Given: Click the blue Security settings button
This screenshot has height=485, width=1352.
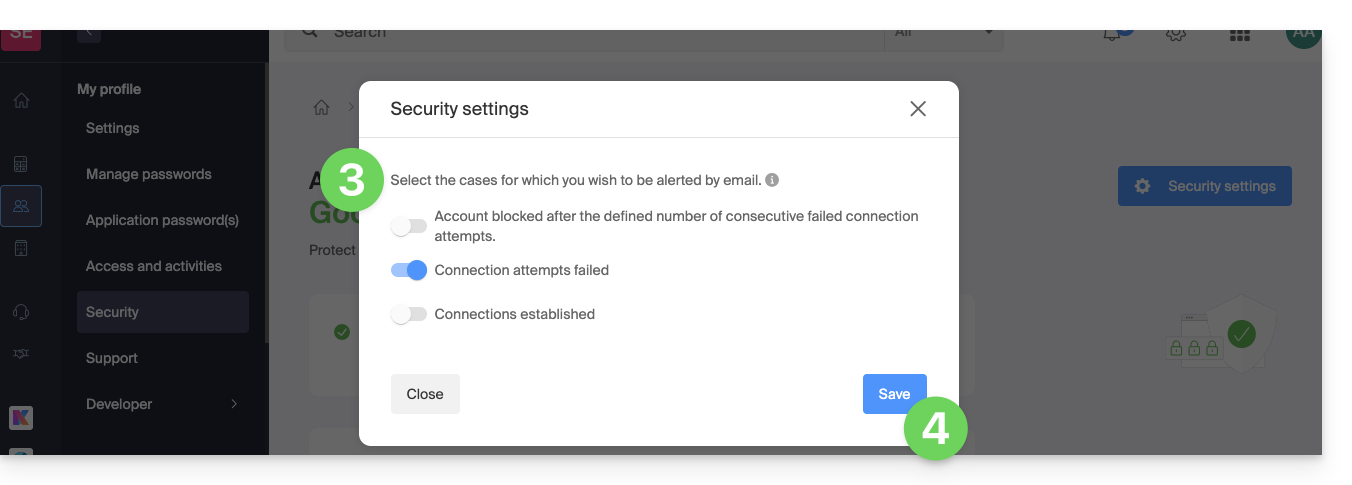Looking at the screenshot, I should point(1204,186).
